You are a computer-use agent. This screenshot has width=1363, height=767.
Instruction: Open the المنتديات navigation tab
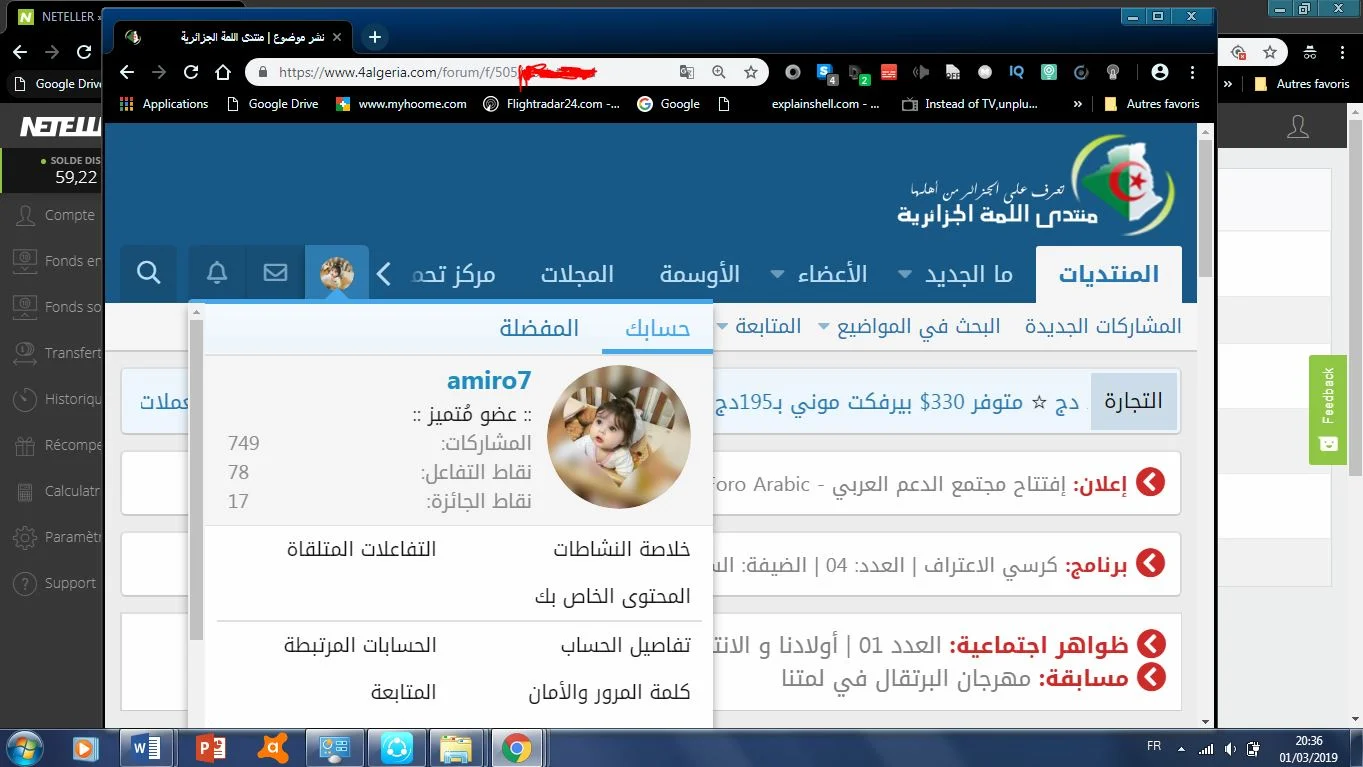[1108, 274]
